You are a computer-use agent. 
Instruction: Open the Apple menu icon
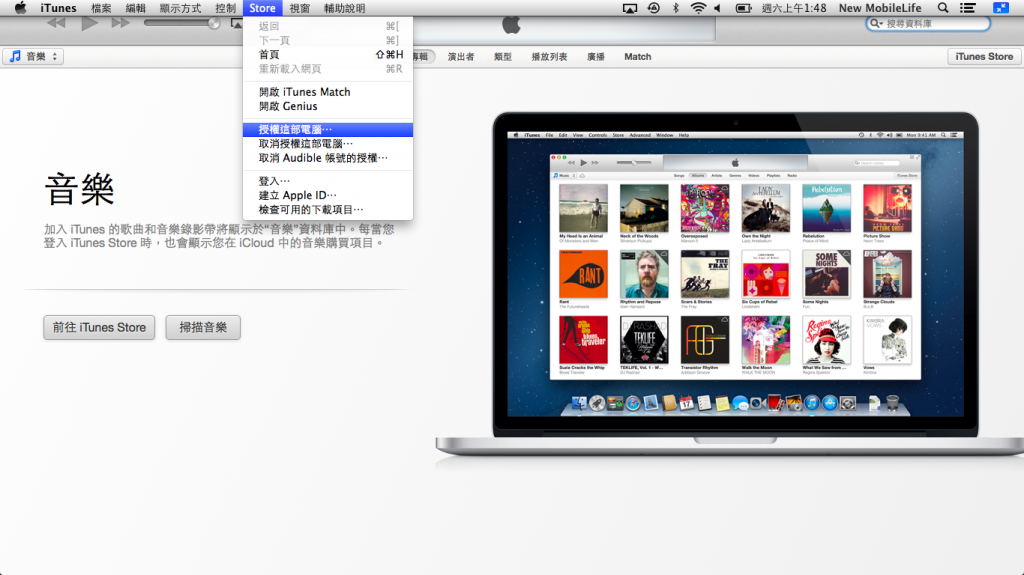(20, 8)
